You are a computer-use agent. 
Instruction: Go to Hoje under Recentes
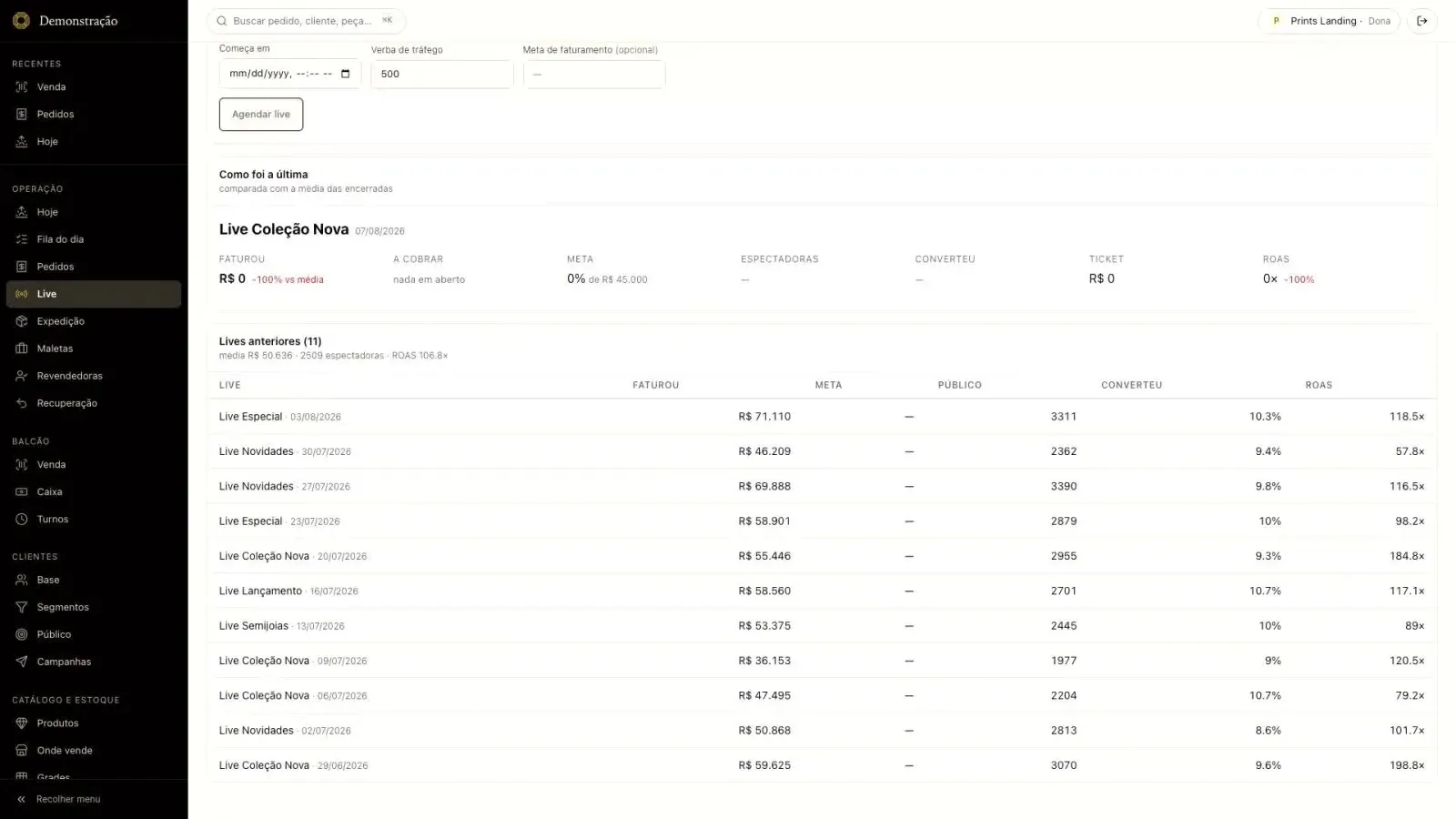pos(94,142)
